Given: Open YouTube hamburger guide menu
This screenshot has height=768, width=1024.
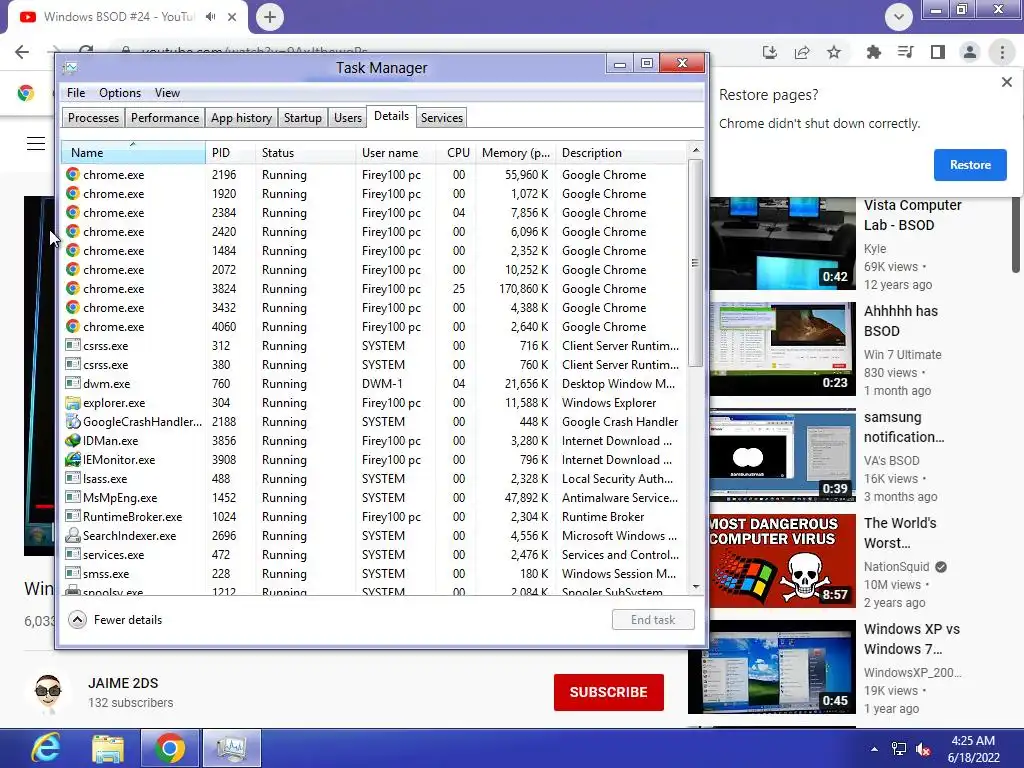Looking at the screenshot, I should point(36,144).
